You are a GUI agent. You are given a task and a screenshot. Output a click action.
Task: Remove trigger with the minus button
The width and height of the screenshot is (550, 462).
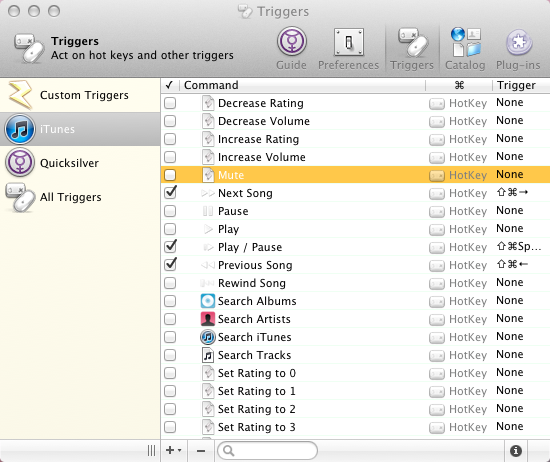(201, 450)
